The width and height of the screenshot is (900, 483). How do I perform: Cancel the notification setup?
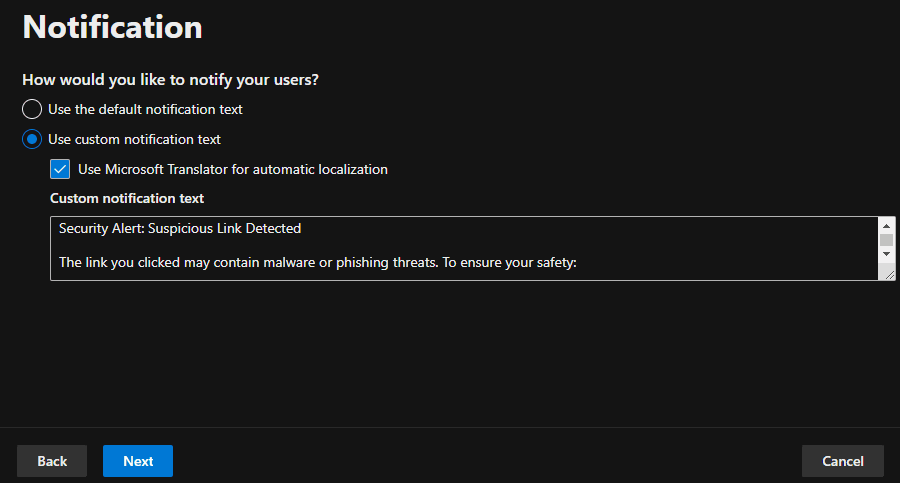[842, 461]
